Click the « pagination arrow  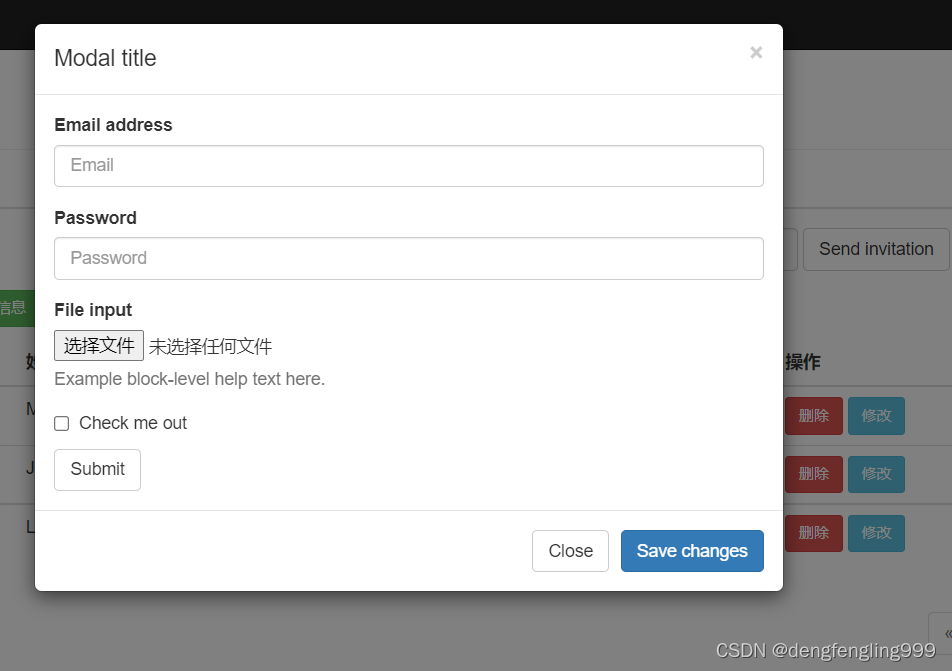tap(943, 633)
